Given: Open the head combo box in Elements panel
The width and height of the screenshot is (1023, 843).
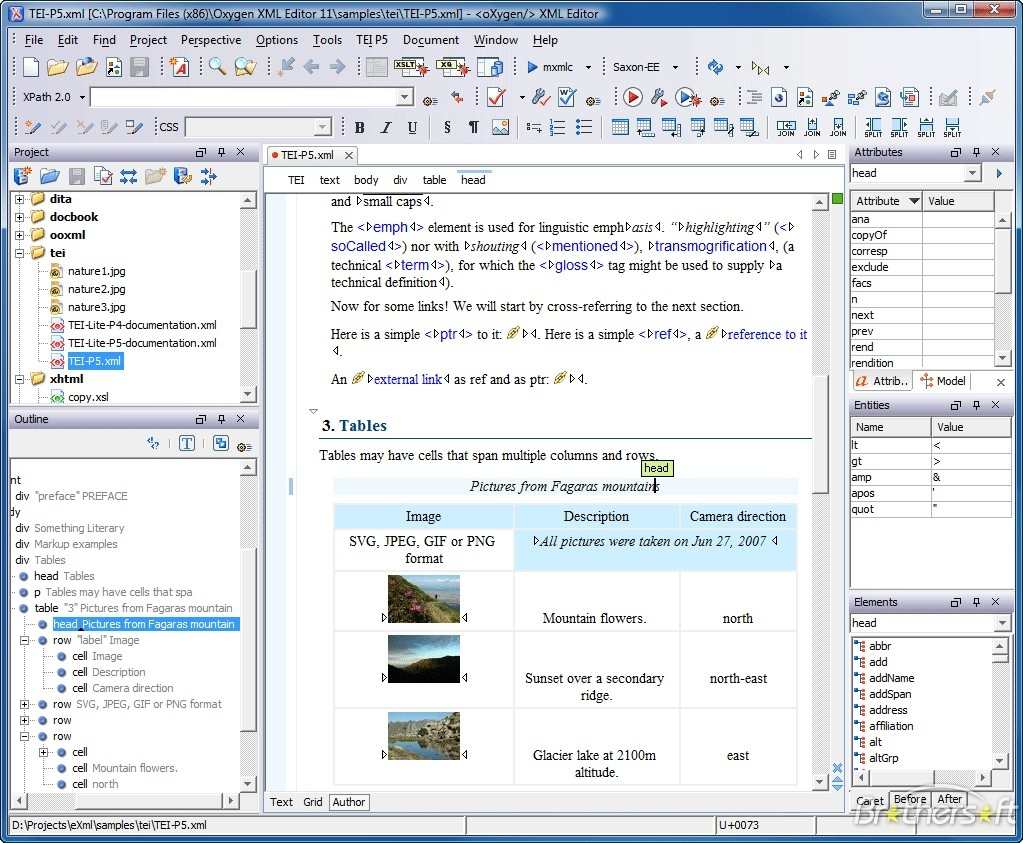Looking at the screenshot, I should coord(1003,623).
